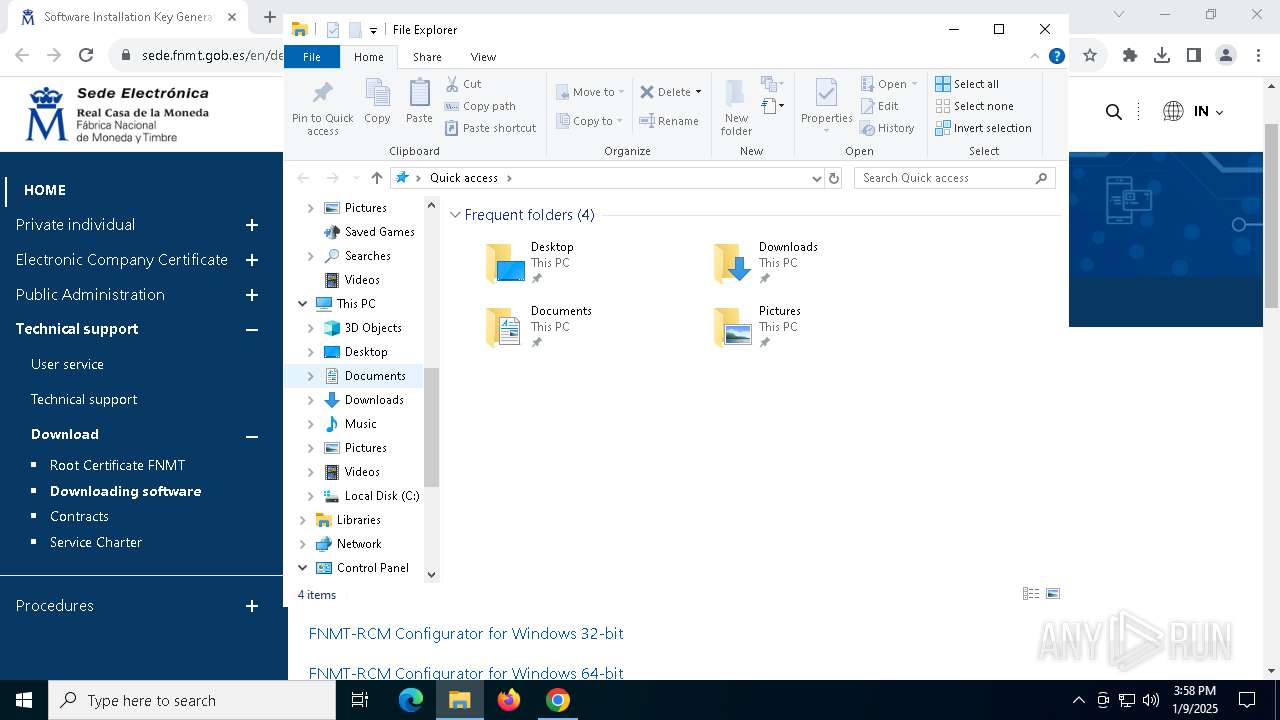Switch to View ribbon tab

[483, 57]
